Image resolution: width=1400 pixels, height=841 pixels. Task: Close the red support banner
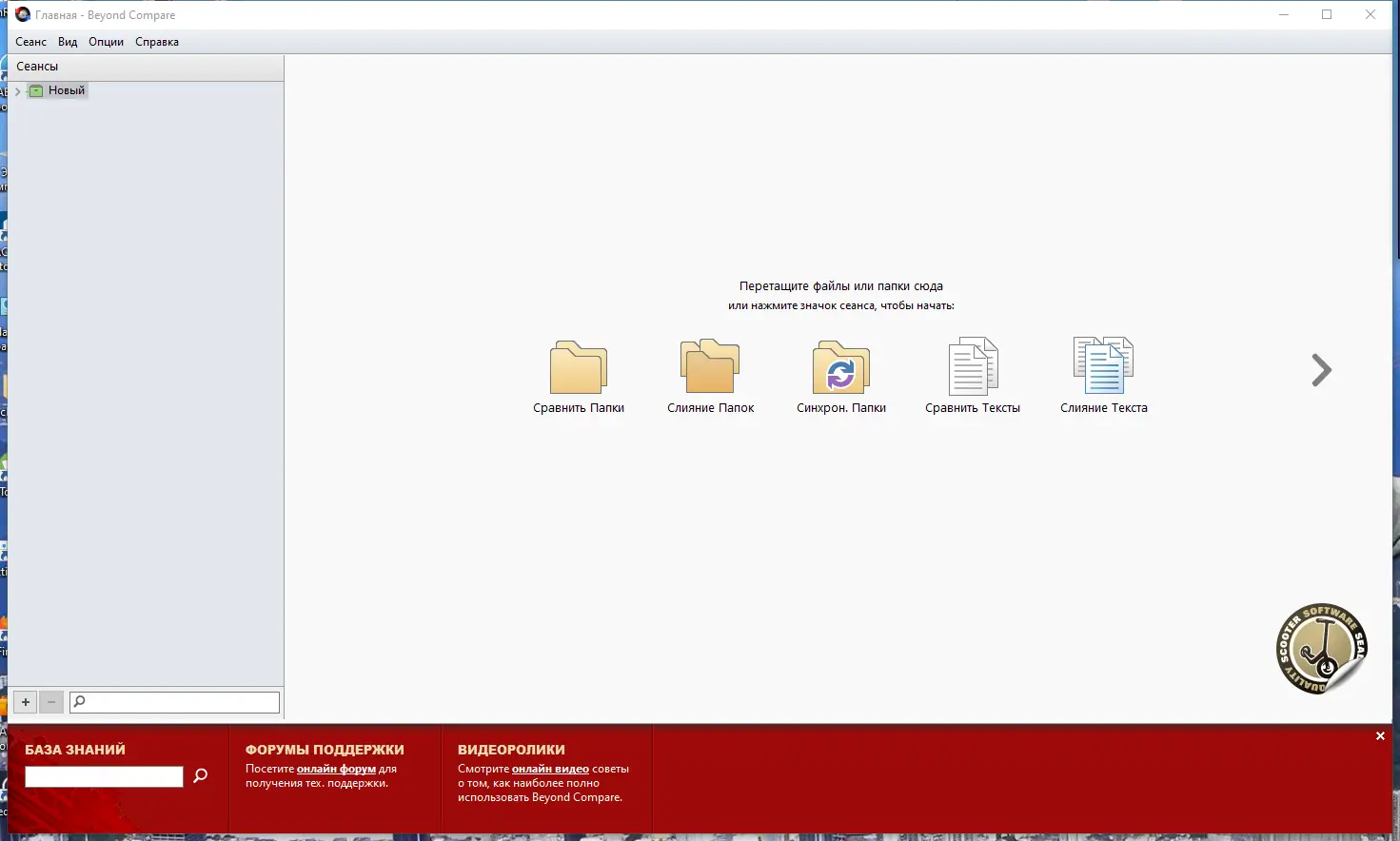coord(1380,736)
